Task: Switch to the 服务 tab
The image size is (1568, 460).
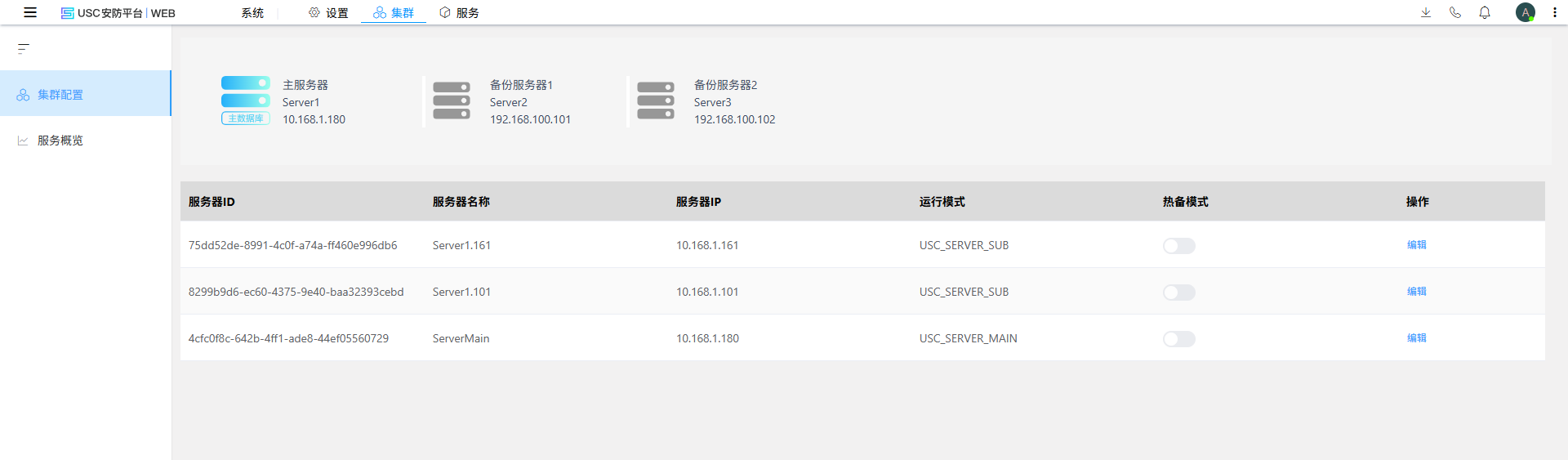Action: 459,13
